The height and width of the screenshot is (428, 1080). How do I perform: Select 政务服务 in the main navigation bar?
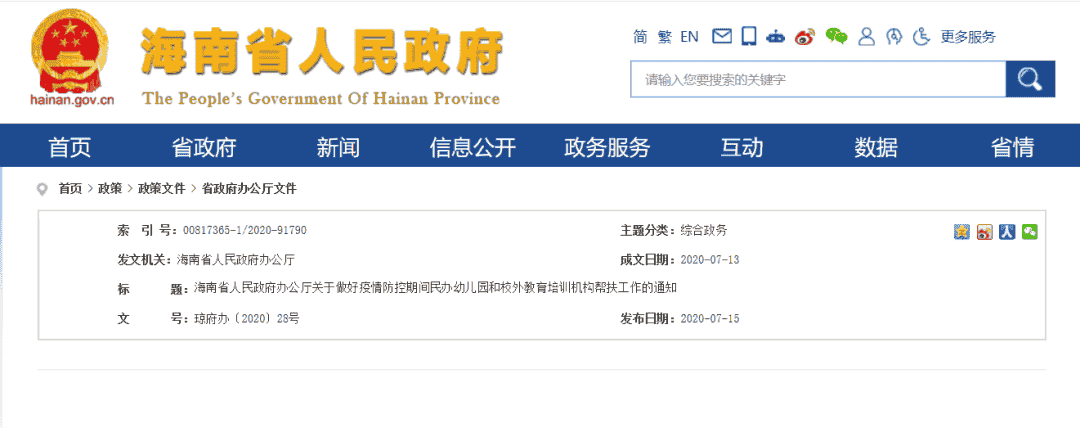pyautogui.click(x=607, y=148)
